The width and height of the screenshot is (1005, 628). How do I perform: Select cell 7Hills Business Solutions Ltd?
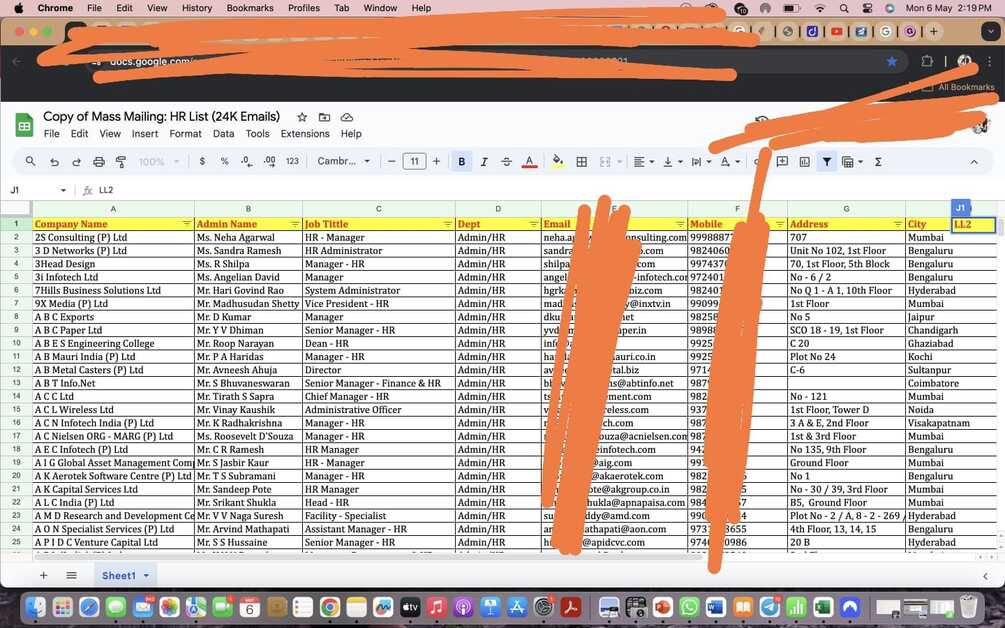coord(113,290)
